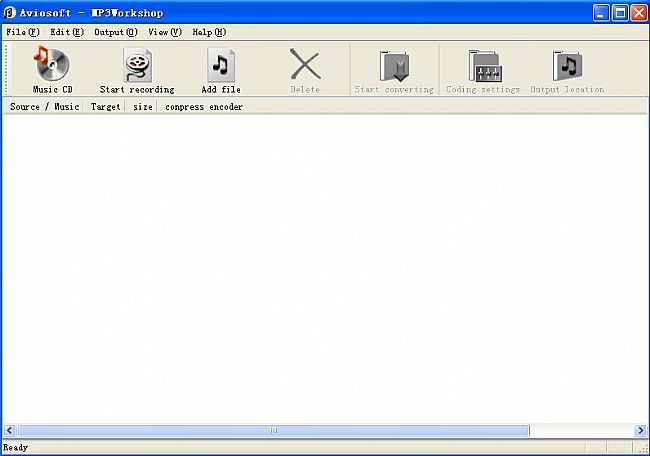Image resolution: width=650 pixels, height=456 pixels.
Task: Open the File menu
Action: click(x=23, y=32)
